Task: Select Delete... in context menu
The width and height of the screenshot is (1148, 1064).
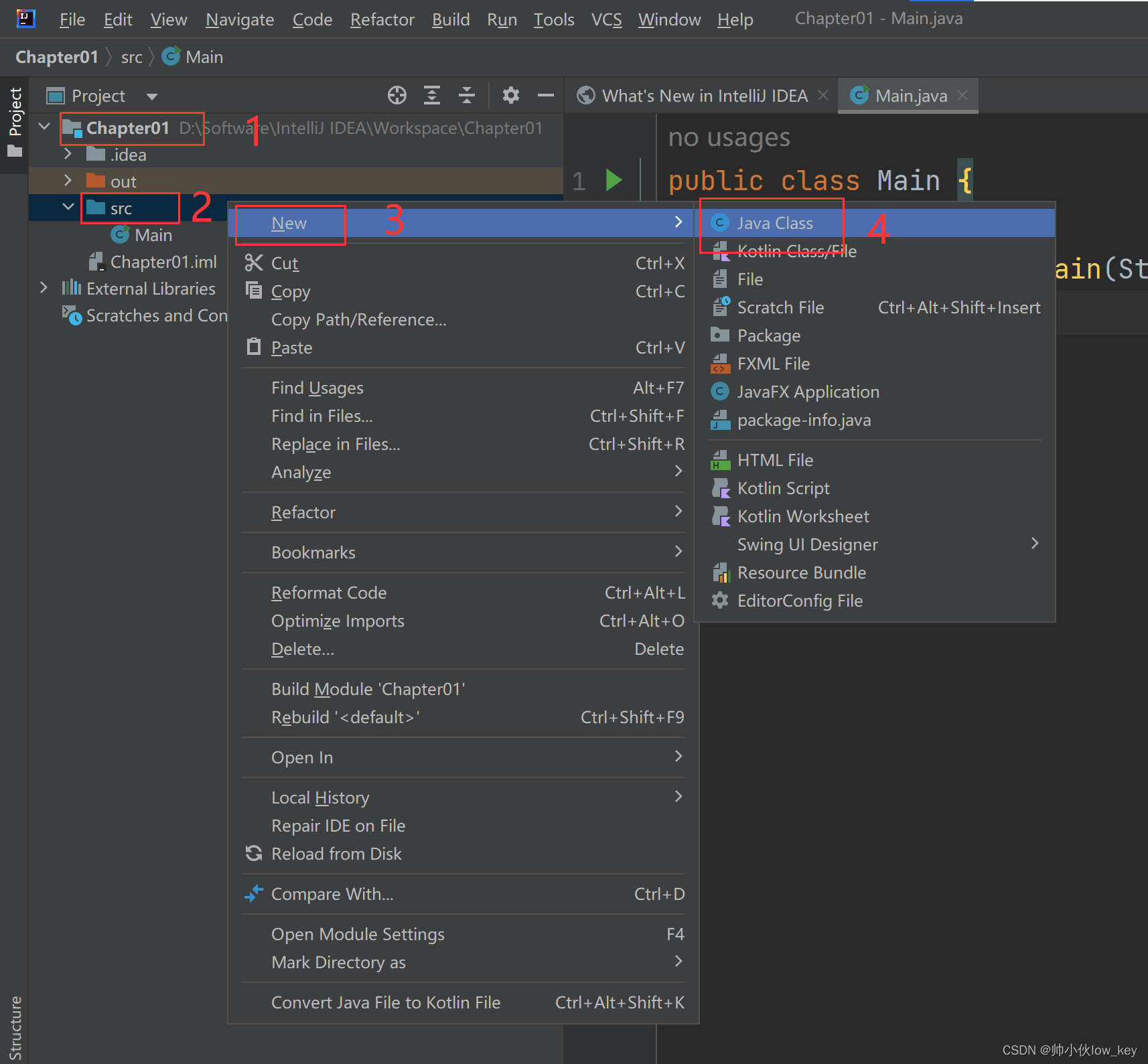Action: click(463, 649)
